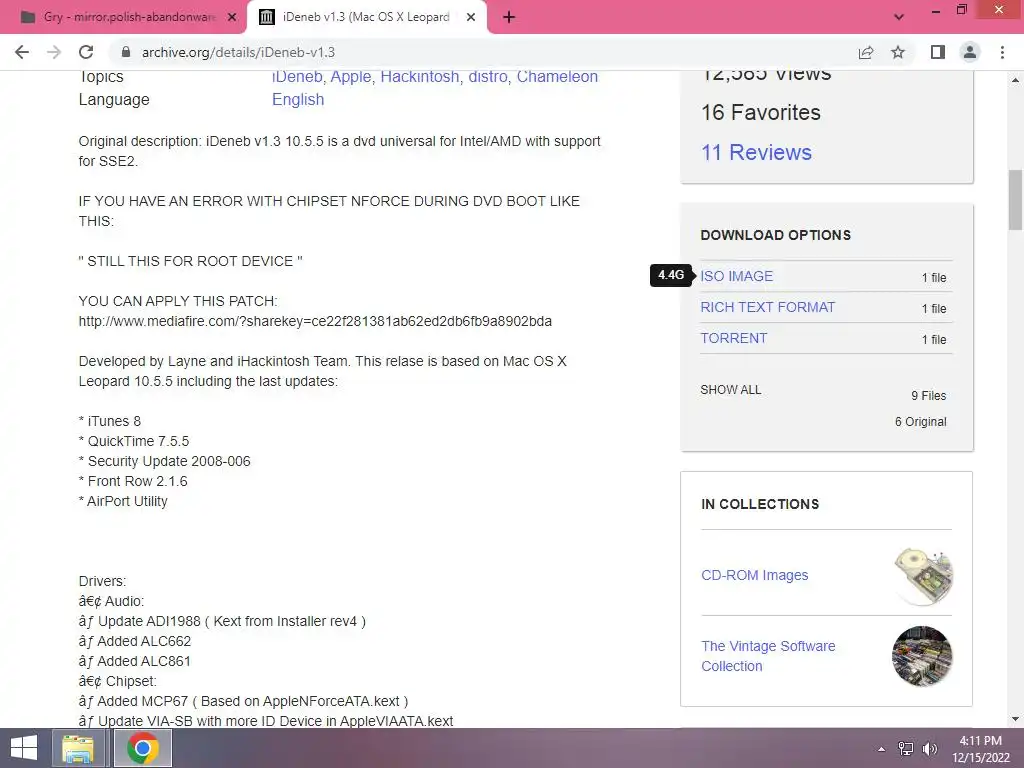Click the 'QuickTime 7.5.5' line

(x=134, y=441)
